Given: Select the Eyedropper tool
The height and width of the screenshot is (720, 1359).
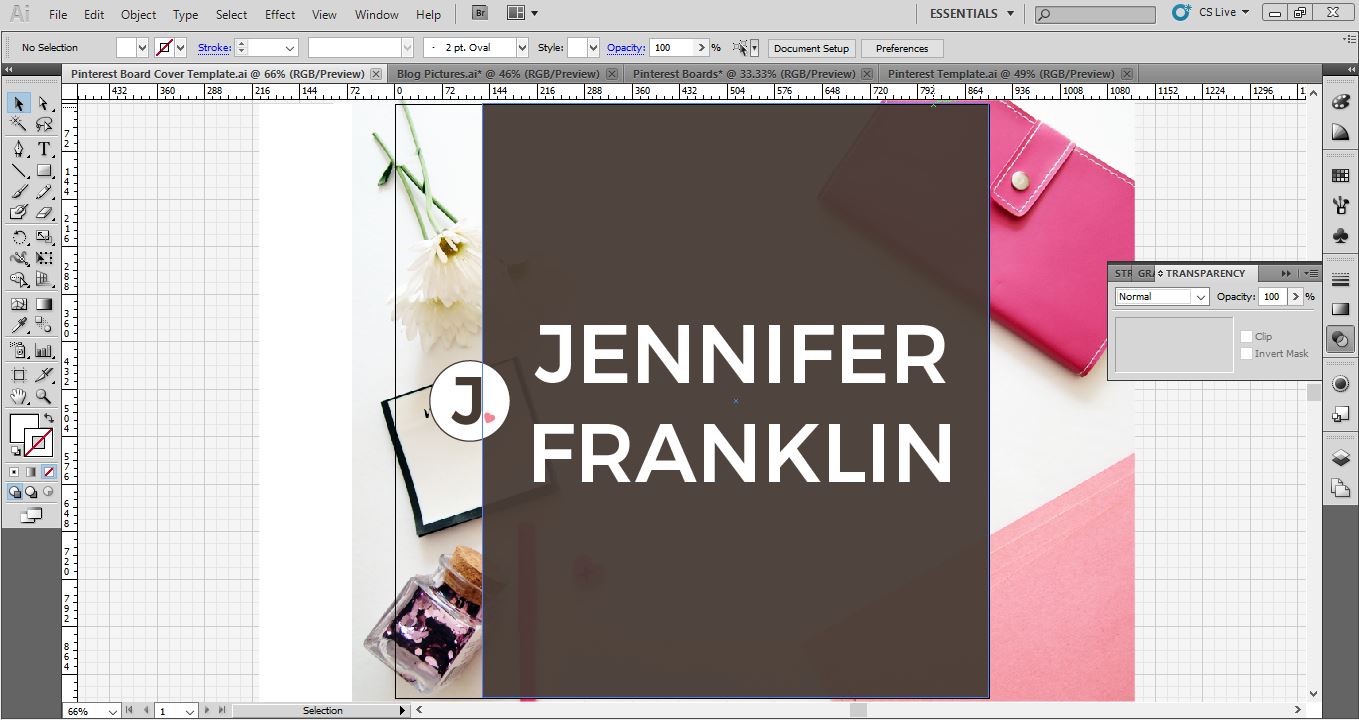Looking at the screenshot, I should point(19,325).
